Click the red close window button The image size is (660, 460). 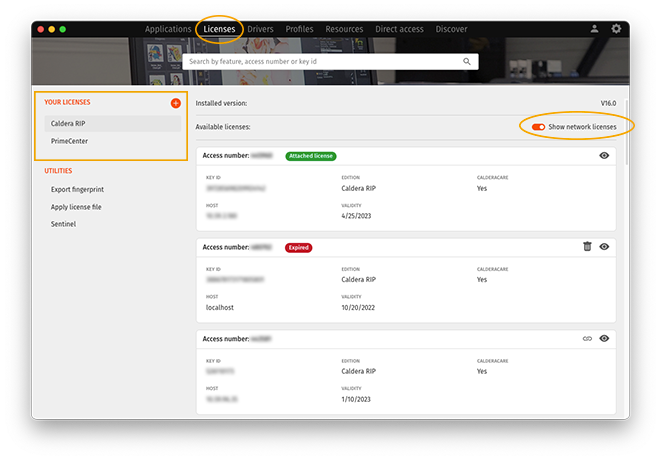(41, 29)
